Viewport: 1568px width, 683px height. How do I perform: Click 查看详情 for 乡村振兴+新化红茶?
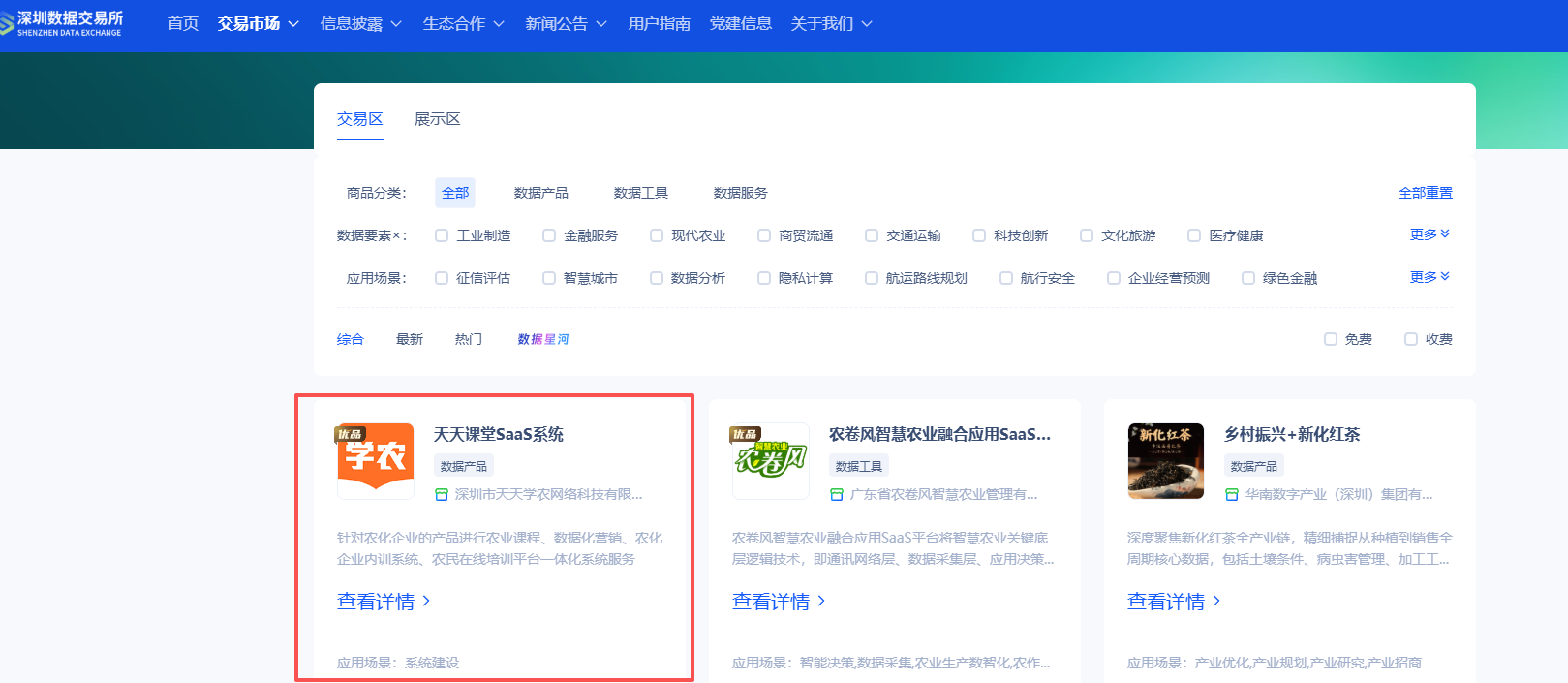[1166, 602]
